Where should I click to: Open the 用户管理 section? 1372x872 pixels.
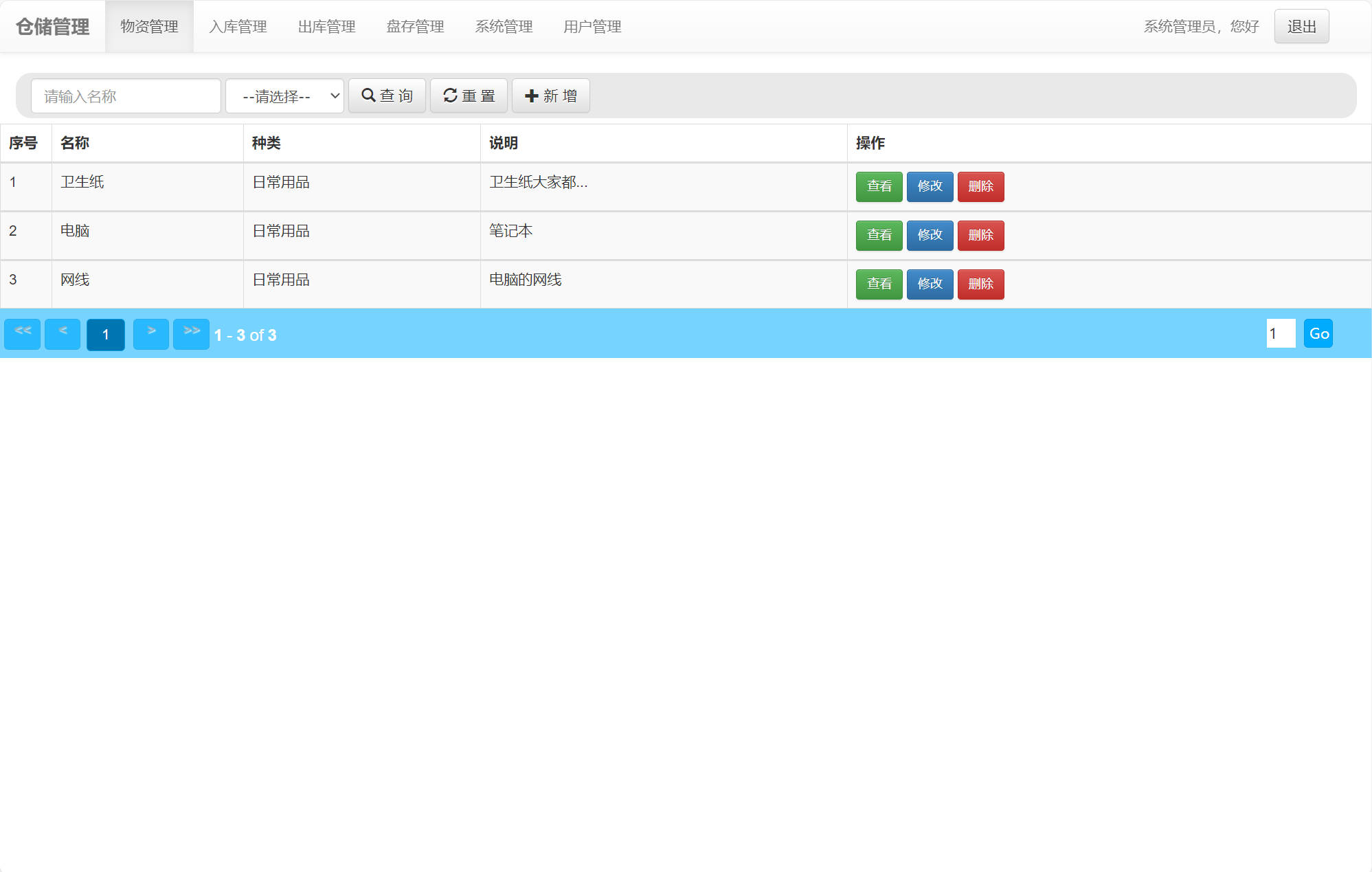click(x=592, y=27)
